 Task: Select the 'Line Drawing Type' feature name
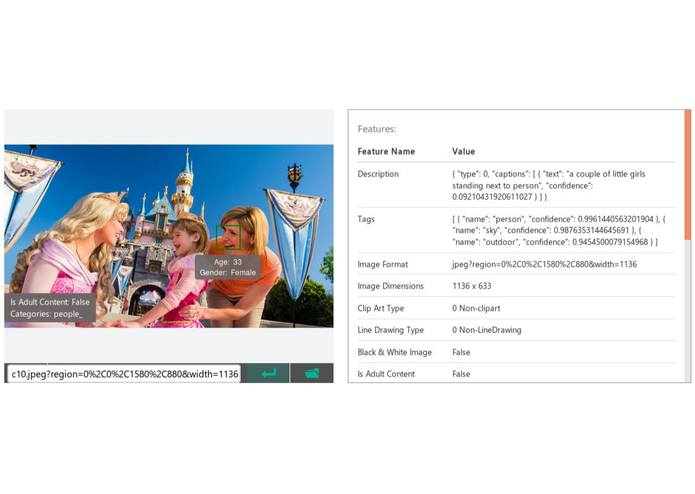(390, 330)
